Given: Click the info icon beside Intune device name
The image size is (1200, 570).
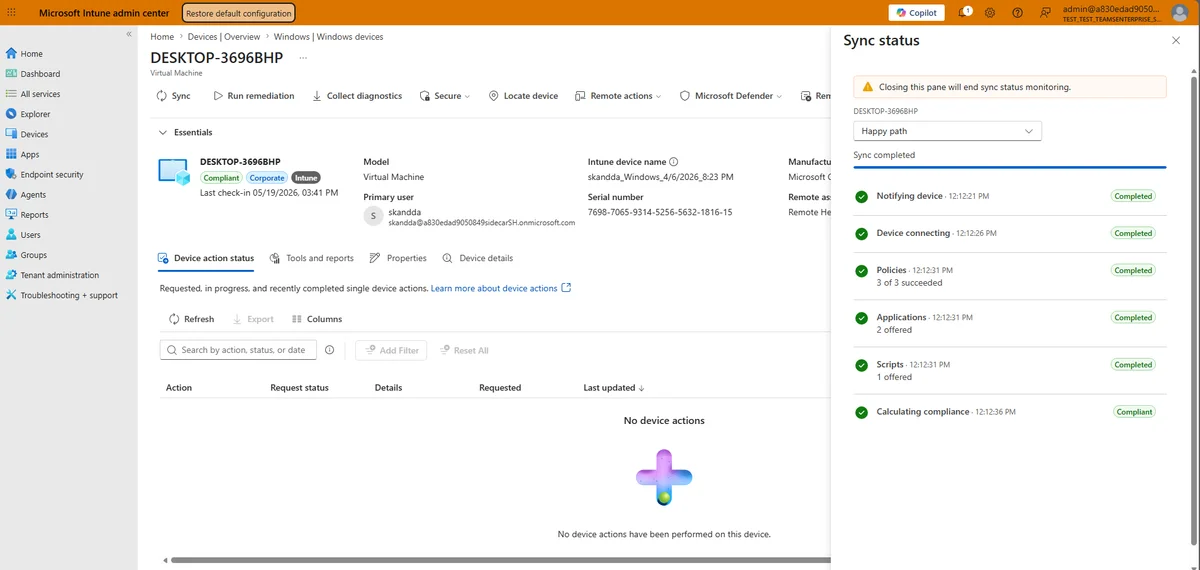Looking at the screenshot, I should [674, 161].
